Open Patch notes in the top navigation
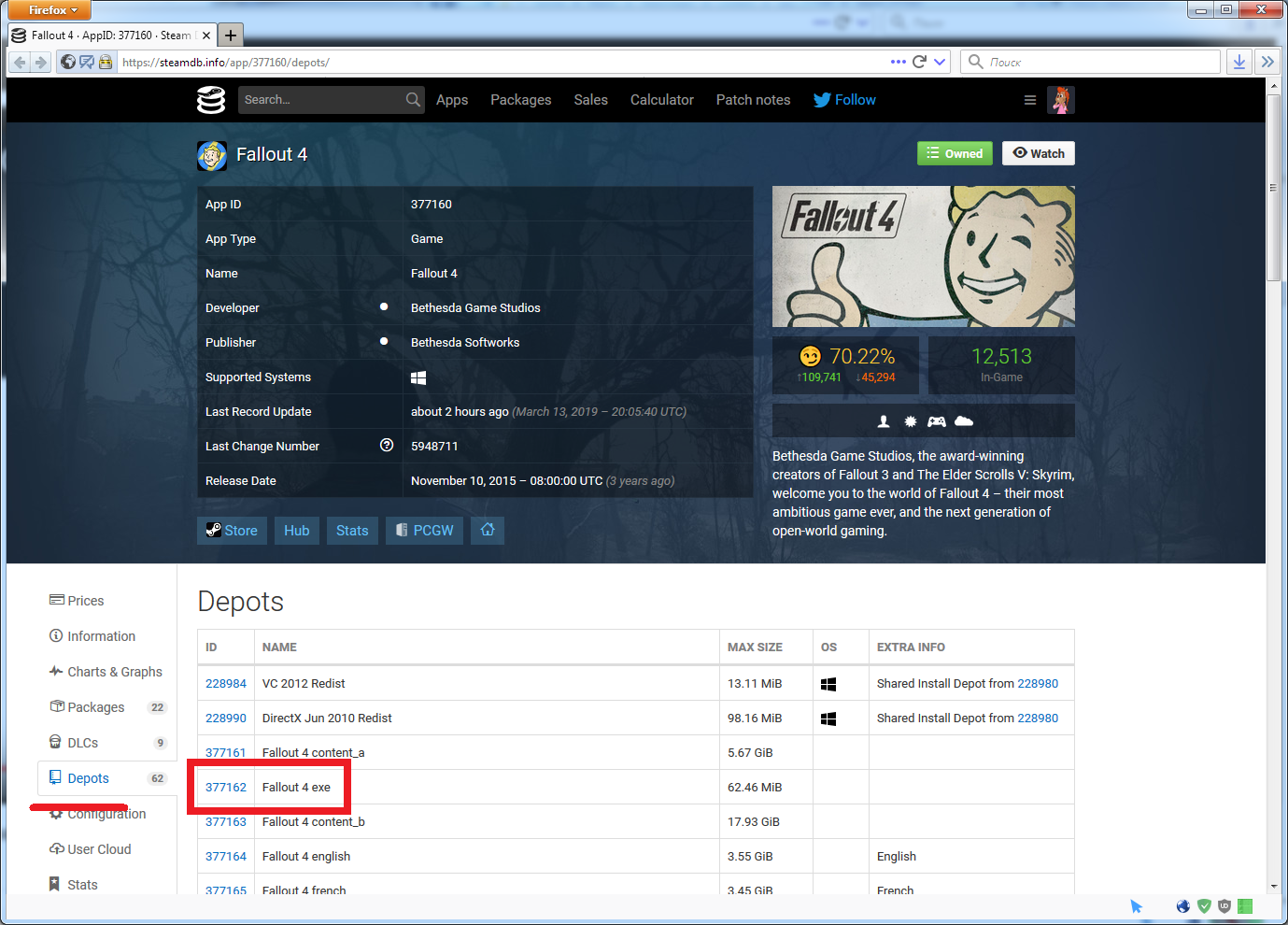Image resolution: width=1288 pixels, height=925 pixels. [754, 100]
